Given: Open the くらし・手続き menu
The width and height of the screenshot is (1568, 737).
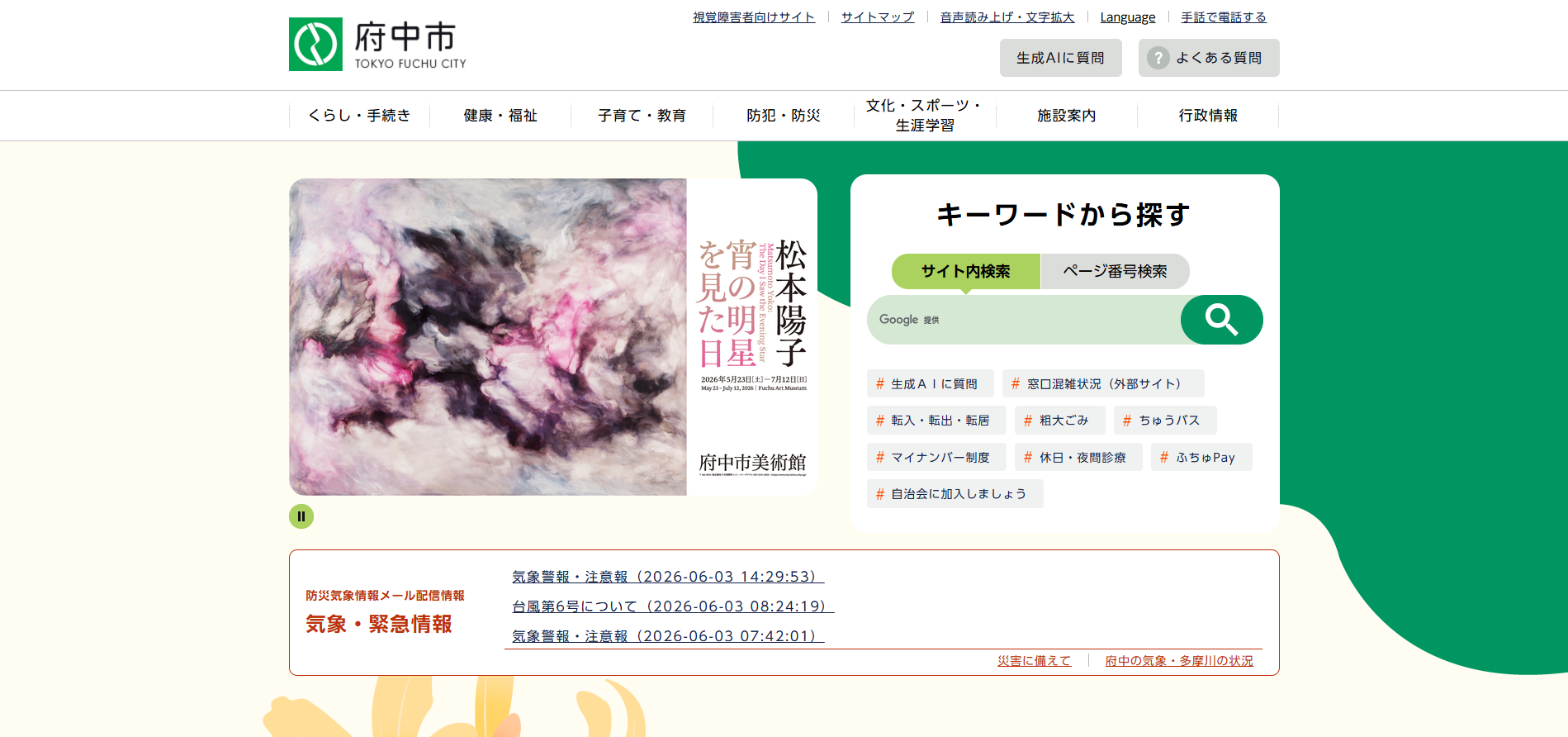Looking at the screenshot, I should (359, 116).
